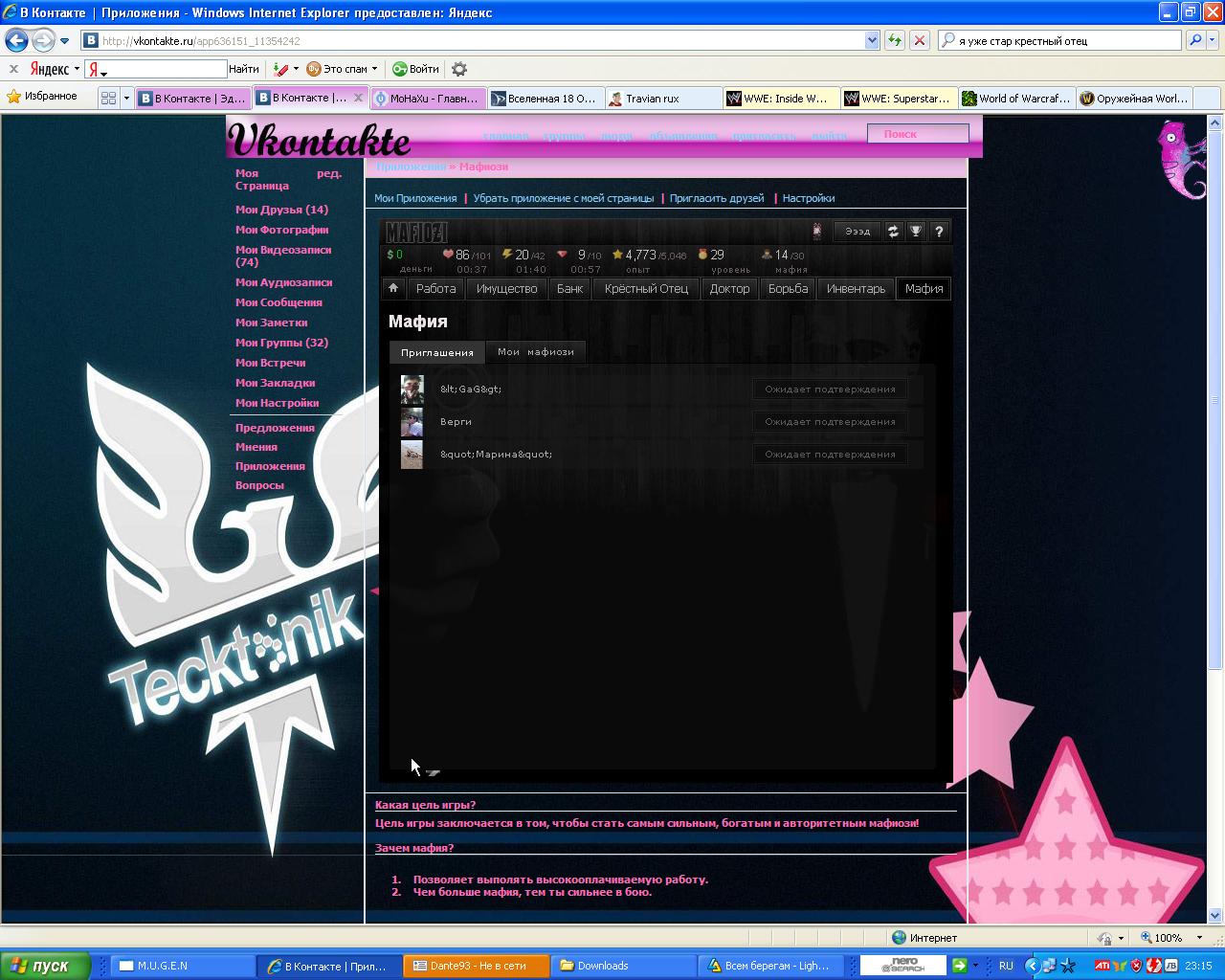
Task: Click the browser address bar URL
Action: (473, 41)
